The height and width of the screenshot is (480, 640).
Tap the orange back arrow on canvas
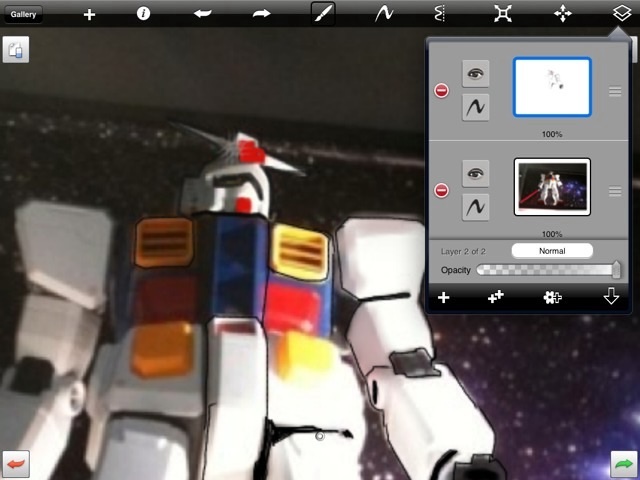click(x=16, y=464)
